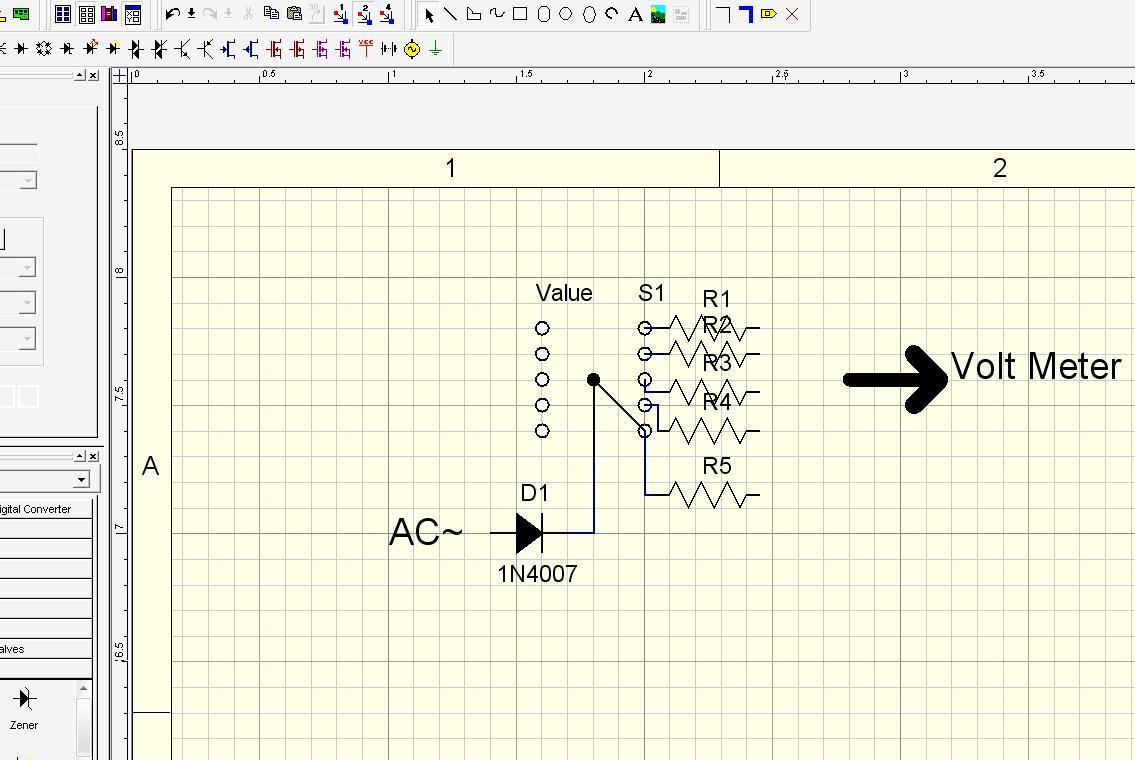
Task: Collapse the upper left panel
Action: [x=80, y=75]
